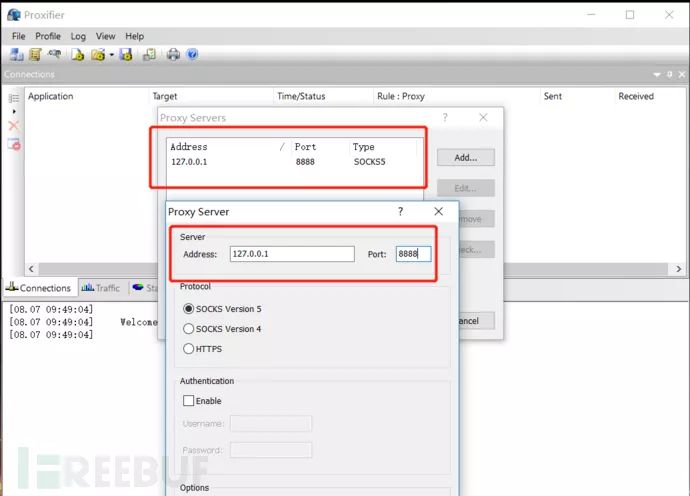Click the Password input field

(x=271, y=450)
